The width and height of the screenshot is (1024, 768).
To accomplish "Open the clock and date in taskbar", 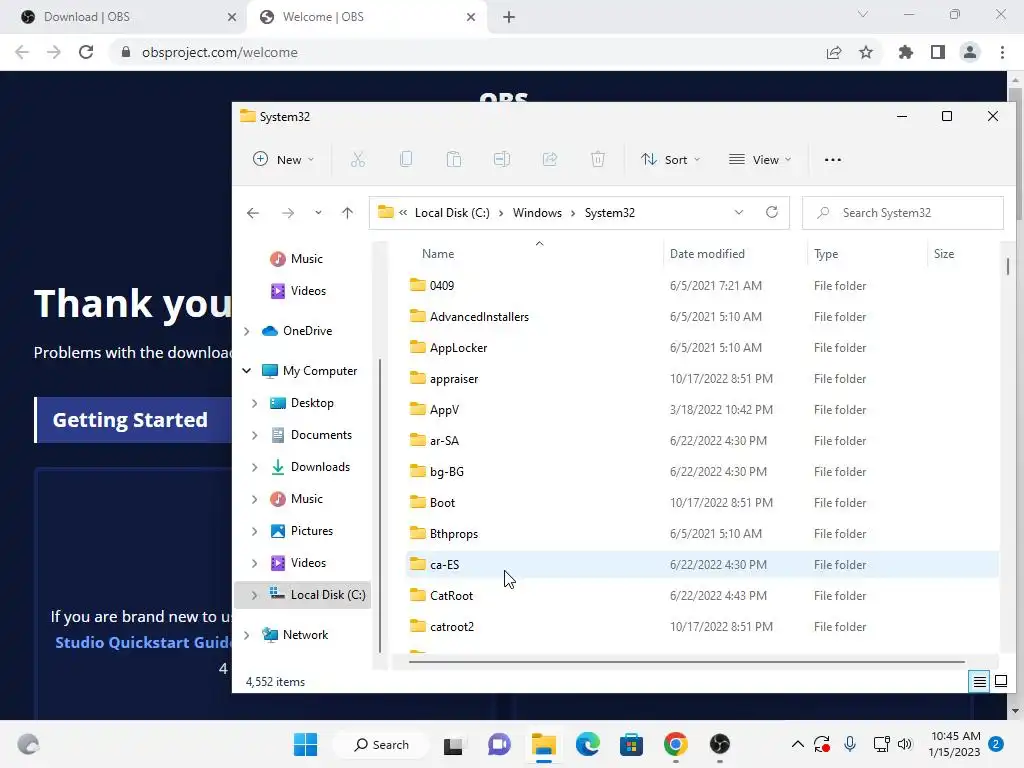I will [955, 744].
